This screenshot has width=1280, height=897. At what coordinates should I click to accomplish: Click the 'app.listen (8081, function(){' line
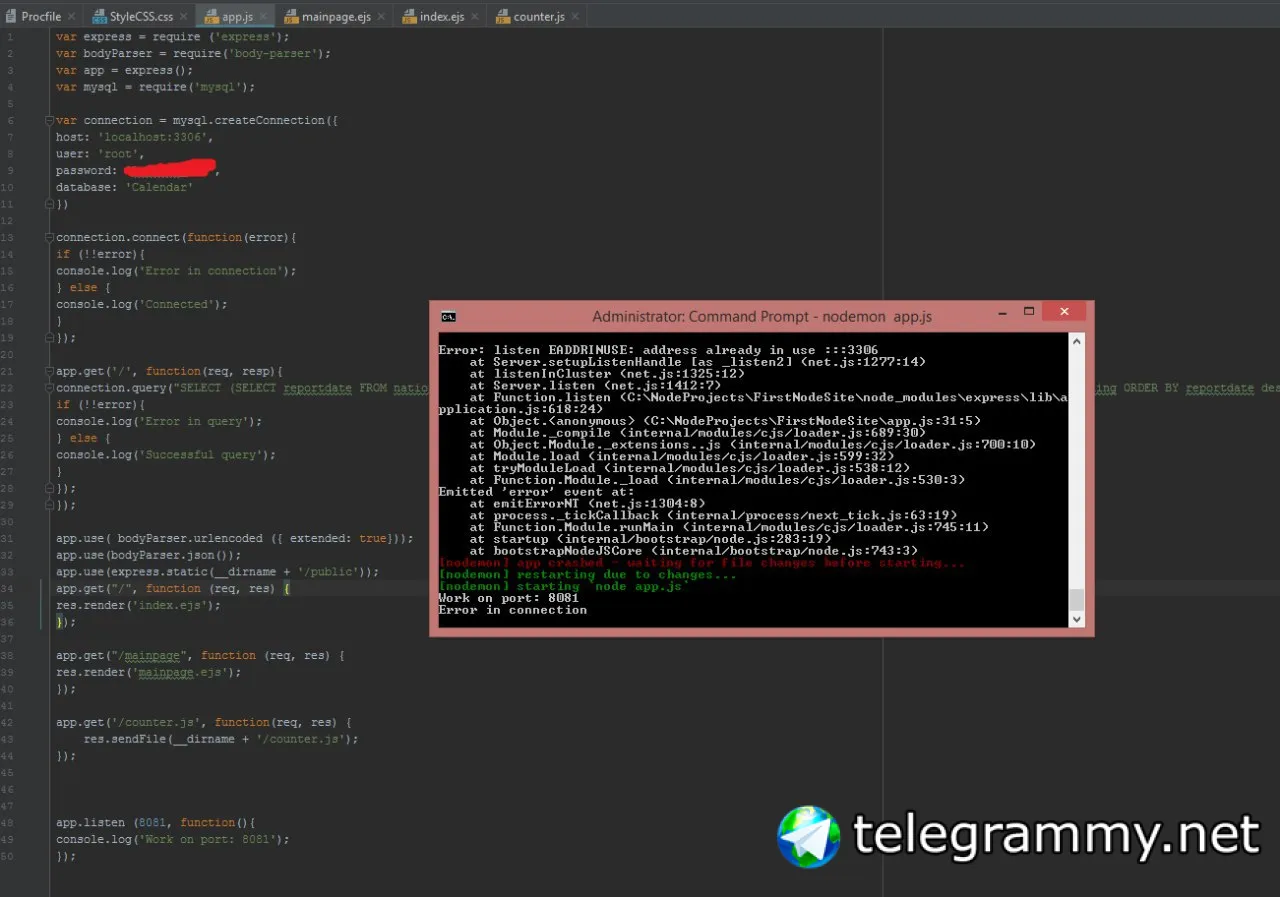[x=155, y=822]
